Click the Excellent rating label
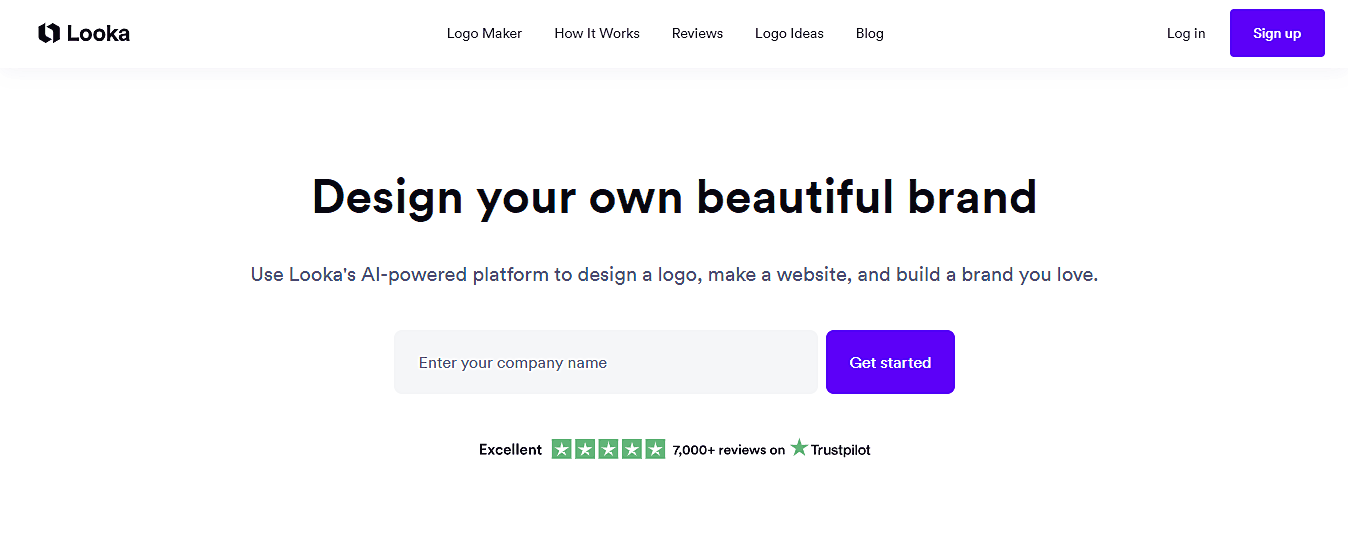The height and width of the screenshot is (553, 1348). [510, 450]
